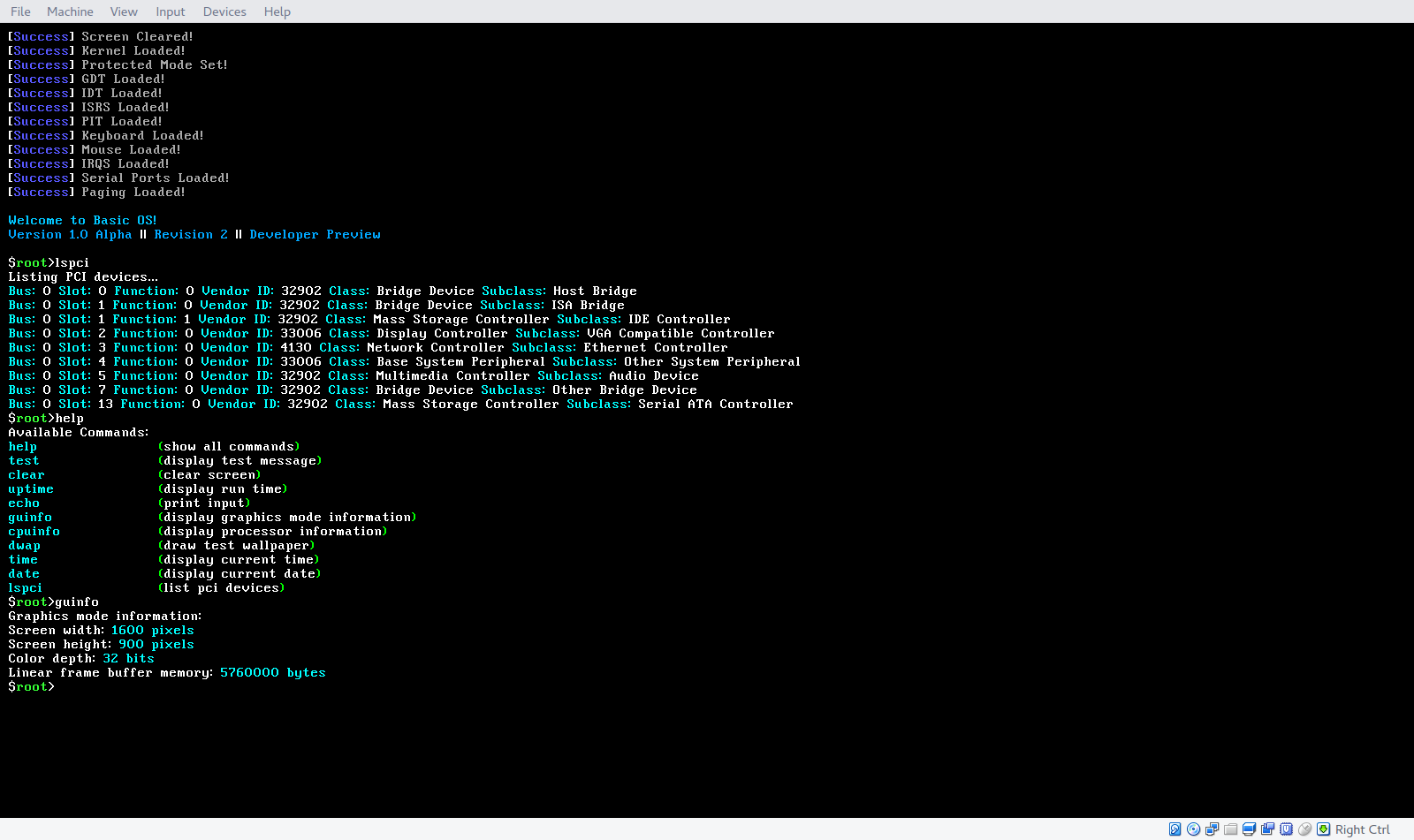Click 'Graphics mode information:' line
Viewport: 1414px width, 840px height.
tap(105, 616)
